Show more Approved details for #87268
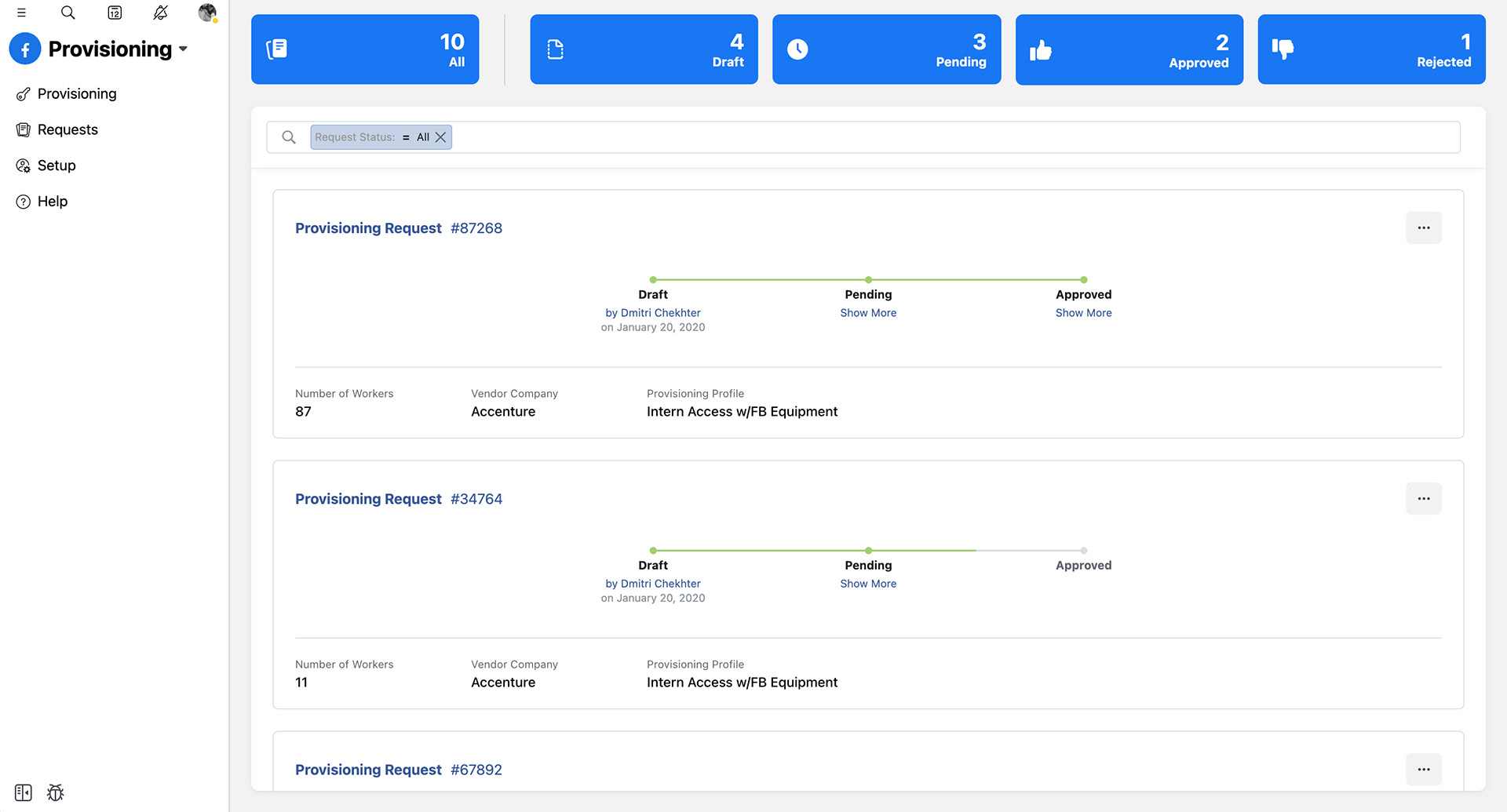1507x812 pixels. click(x=1083, y=313)
